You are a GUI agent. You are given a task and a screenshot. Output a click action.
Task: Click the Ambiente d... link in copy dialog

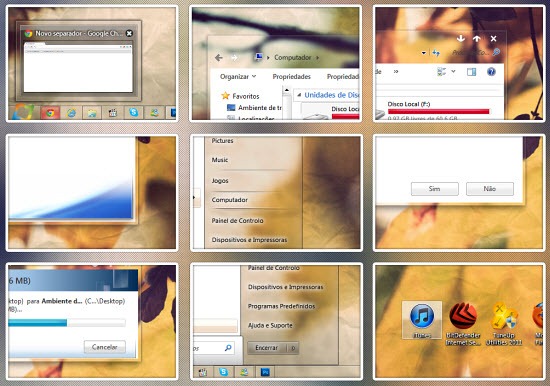coord(62,301)
